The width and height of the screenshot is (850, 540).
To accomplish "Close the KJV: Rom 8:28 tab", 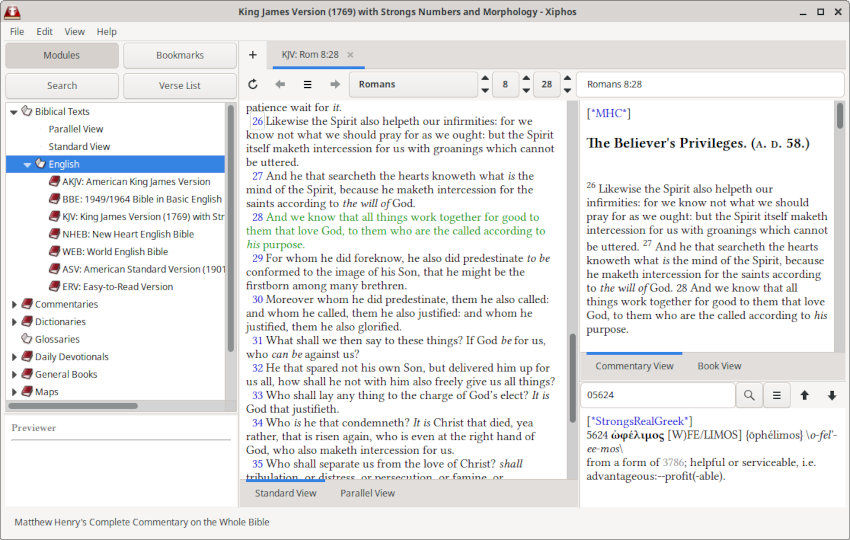I will 350,55.
